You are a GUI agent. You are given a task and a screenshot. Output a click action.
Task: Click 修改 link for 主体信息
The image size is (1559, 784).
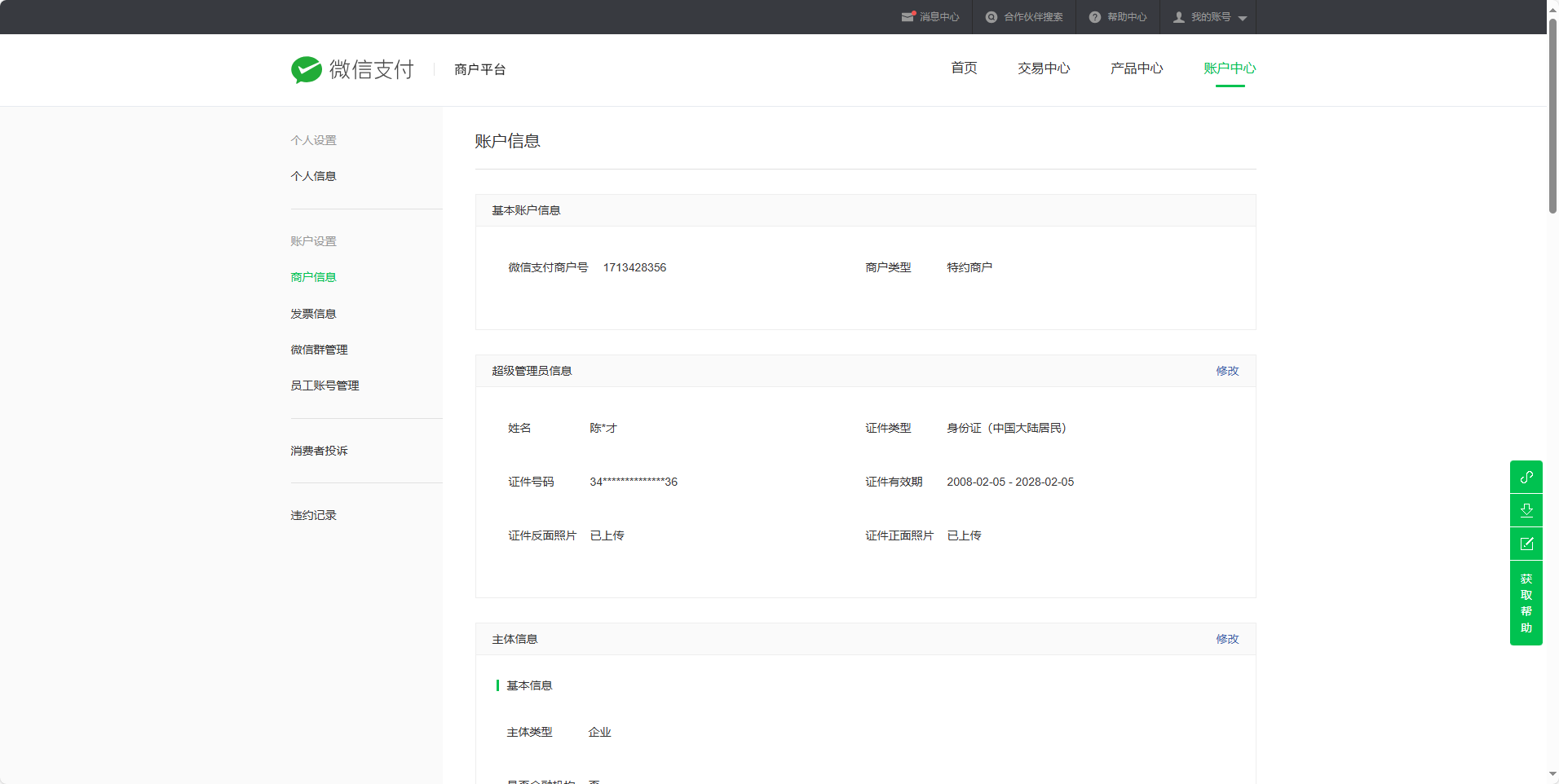tap(1227, 639)
